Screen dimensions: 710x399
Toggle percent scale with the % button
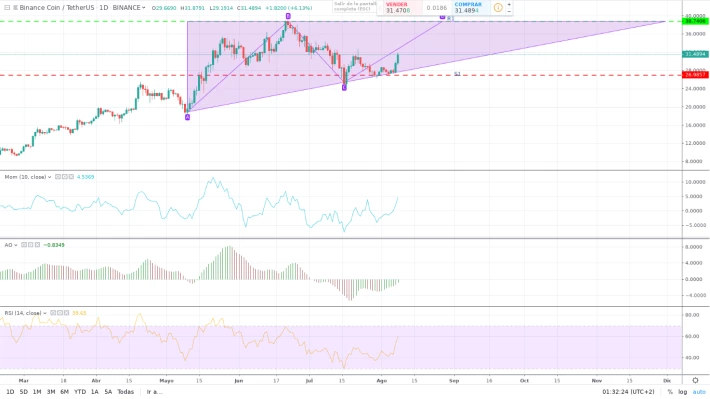click(670, 392)
